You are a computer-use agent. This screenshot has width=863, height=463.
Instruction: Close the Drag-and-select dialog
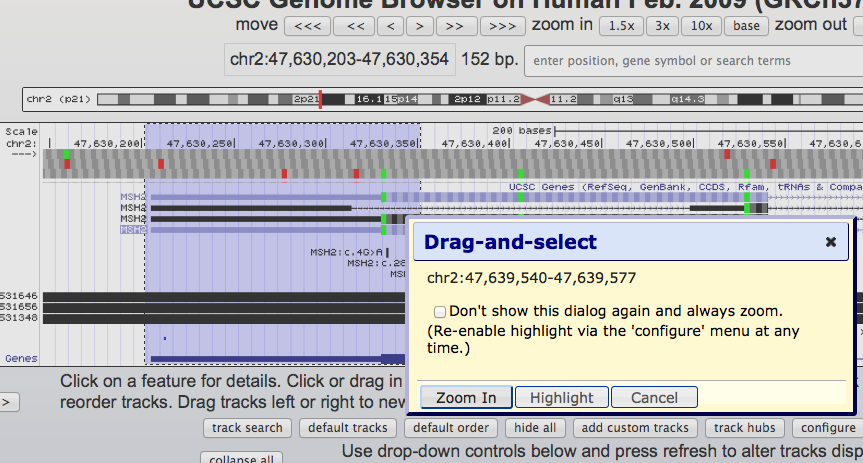[831, 242]
